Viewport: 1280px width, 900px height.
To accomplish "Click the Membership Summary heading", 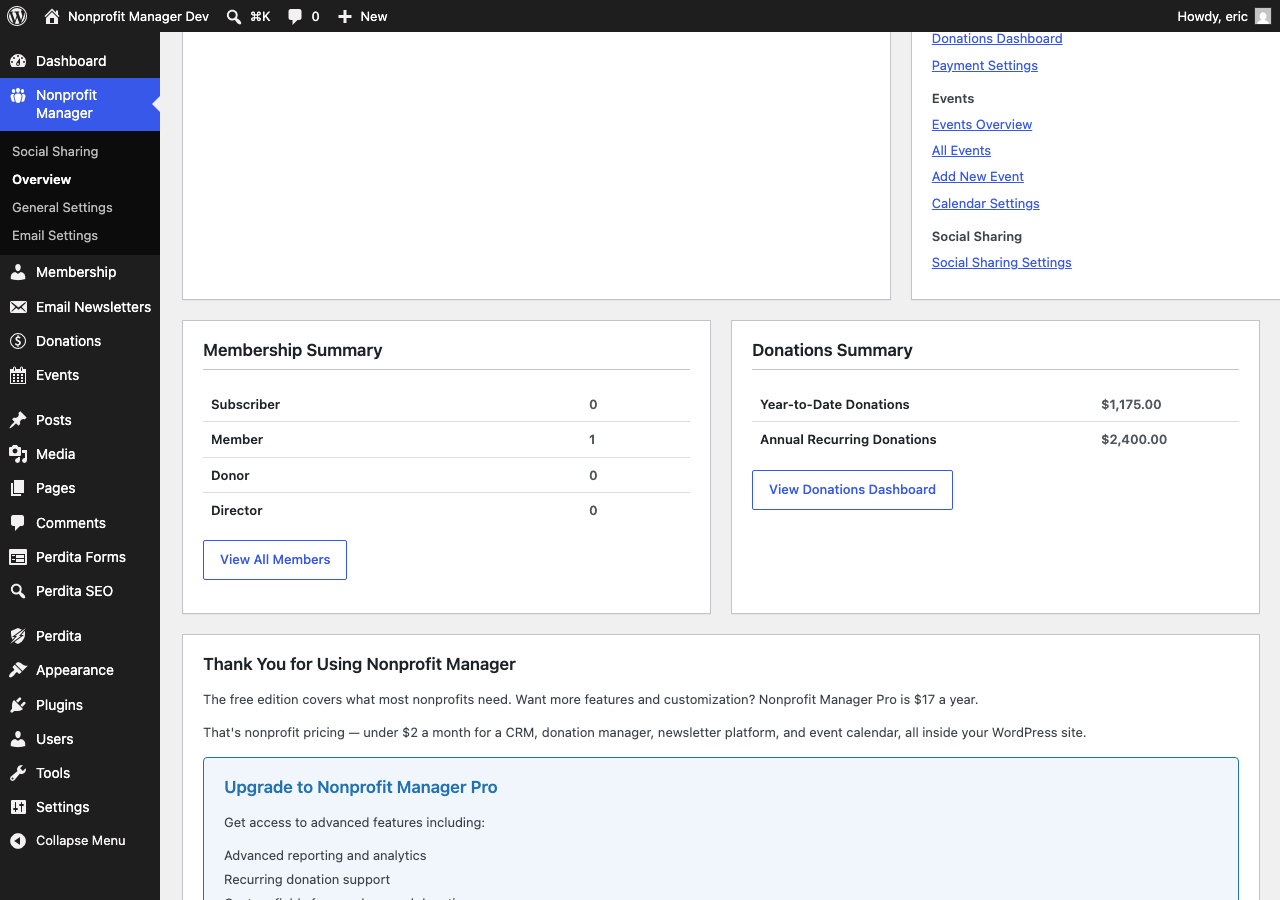I will pyautogui.click(x=293, y=350).
